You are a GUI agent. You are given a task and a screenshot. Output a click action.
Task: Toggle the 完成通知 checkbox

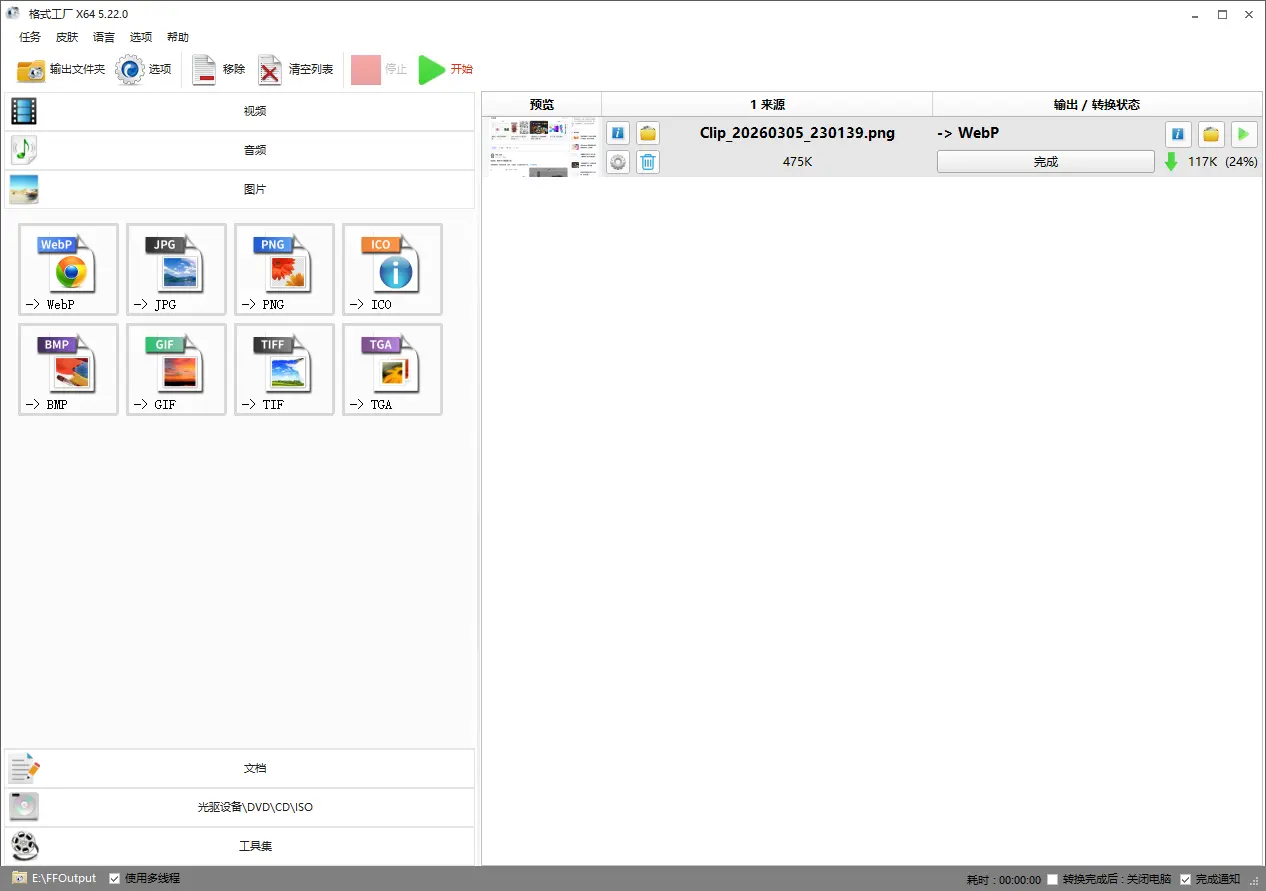[x=1186, y=878]
